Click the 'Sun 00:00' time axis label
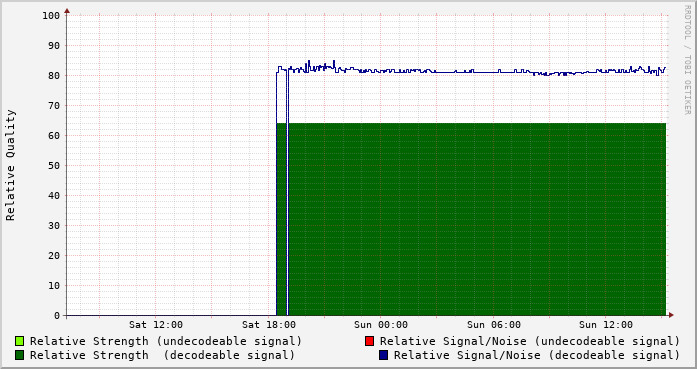Screen dimensions: 697x369 pos(381,325)
